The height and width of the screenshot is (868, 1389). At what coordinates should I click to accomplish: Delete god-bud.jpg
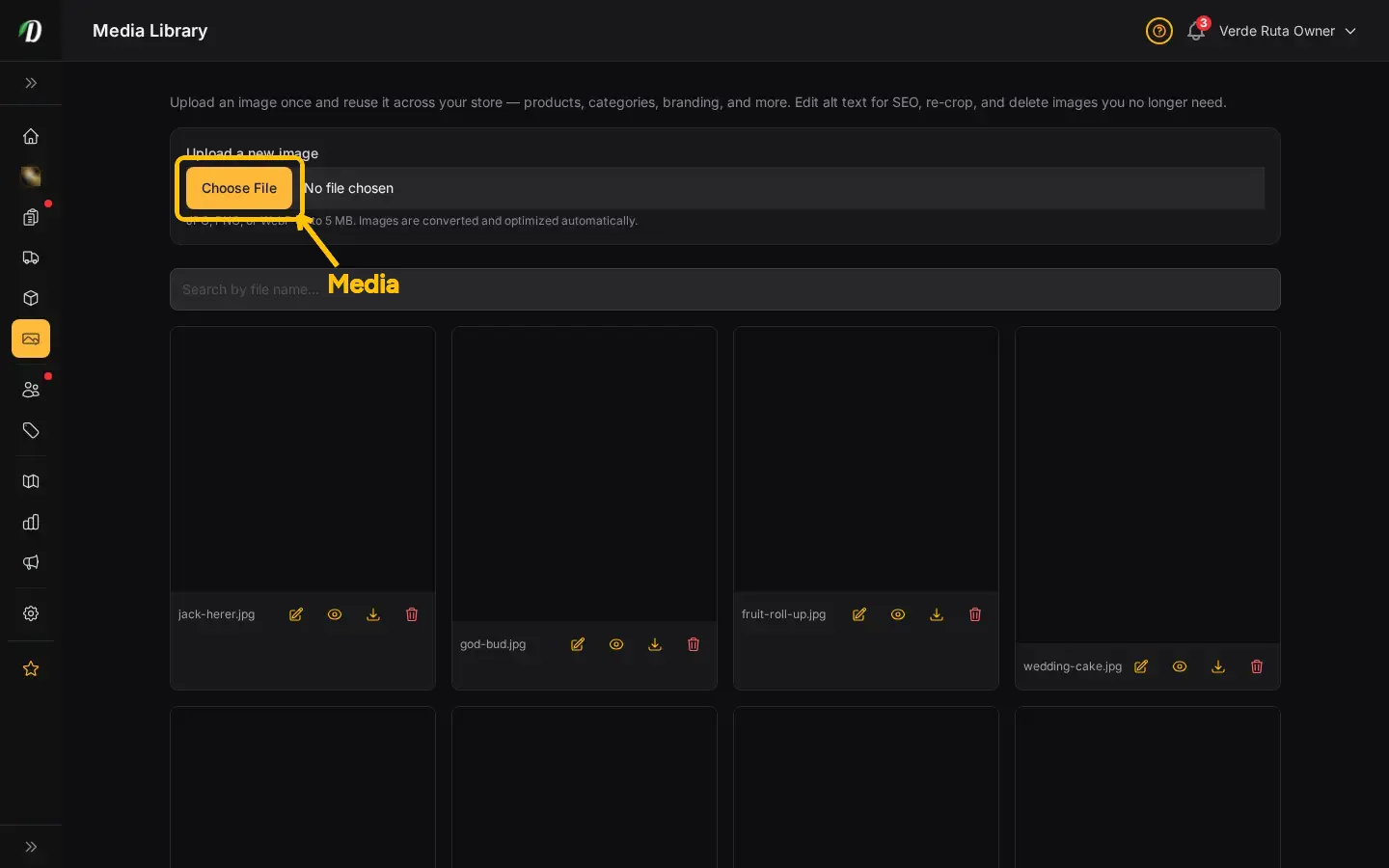coord(694,644)
